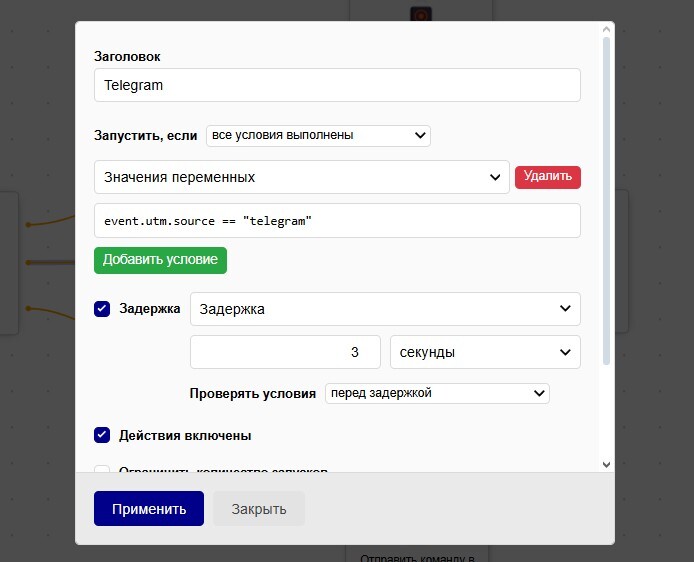The height and width of the screenshot is (562, 694).
Task: Open the 'перед задержкой' check conditions dropdown
Action: (437, 393)
